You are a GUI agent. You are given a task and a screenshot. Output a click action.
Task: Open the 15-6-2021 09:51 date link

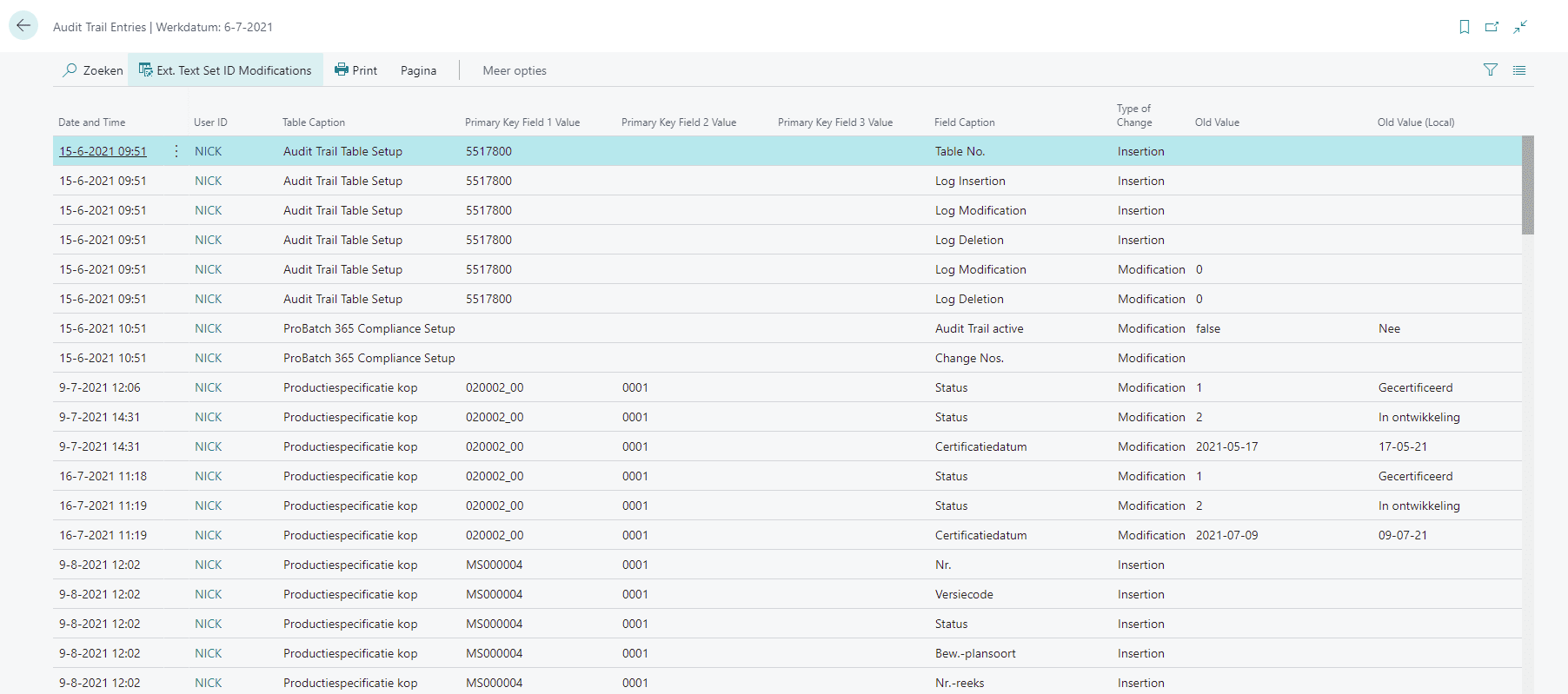pyautogui.click(x=103, y=151)
